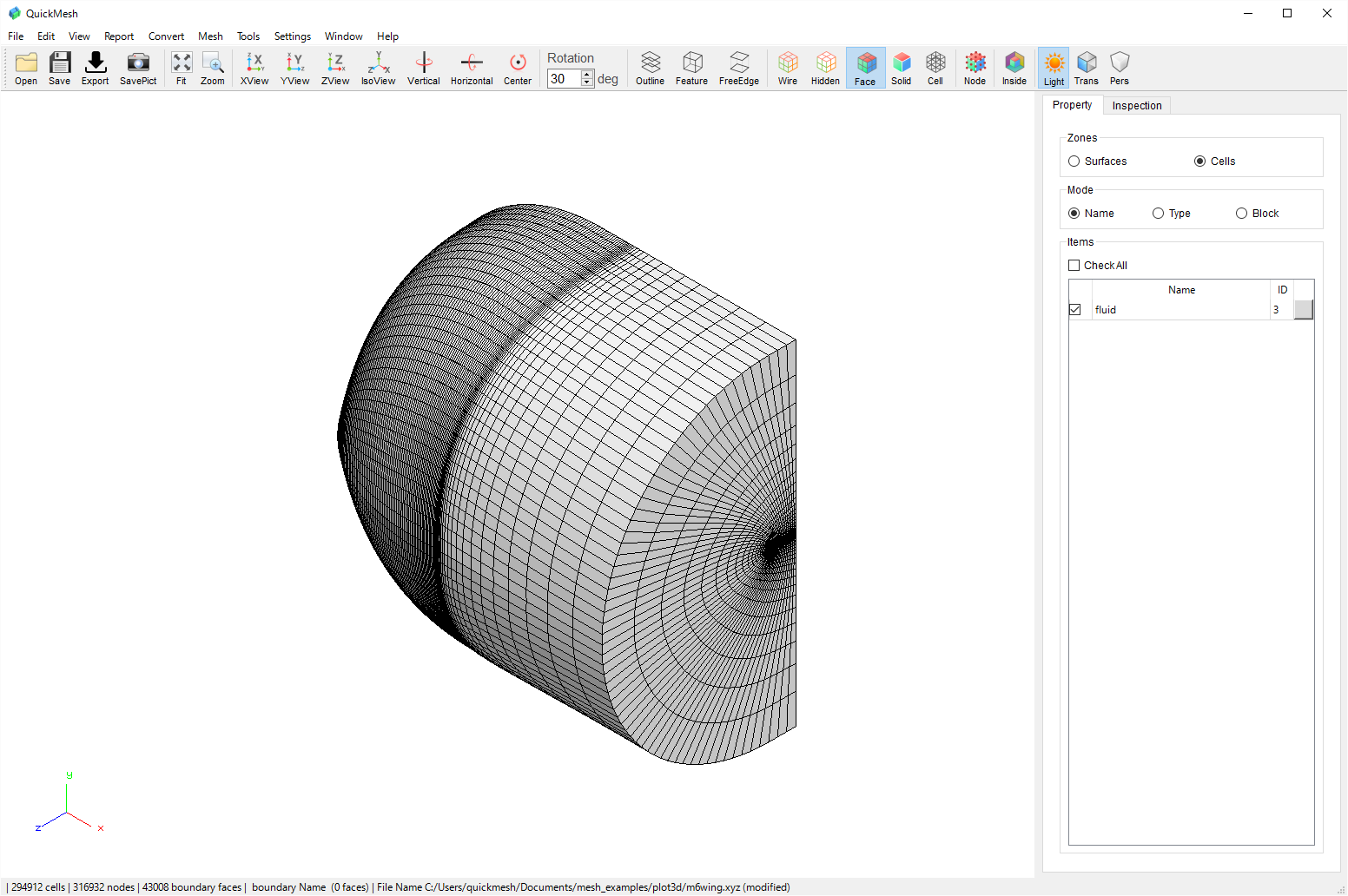
Task: Open the Edit menu
Action: [x=46, y=36]
